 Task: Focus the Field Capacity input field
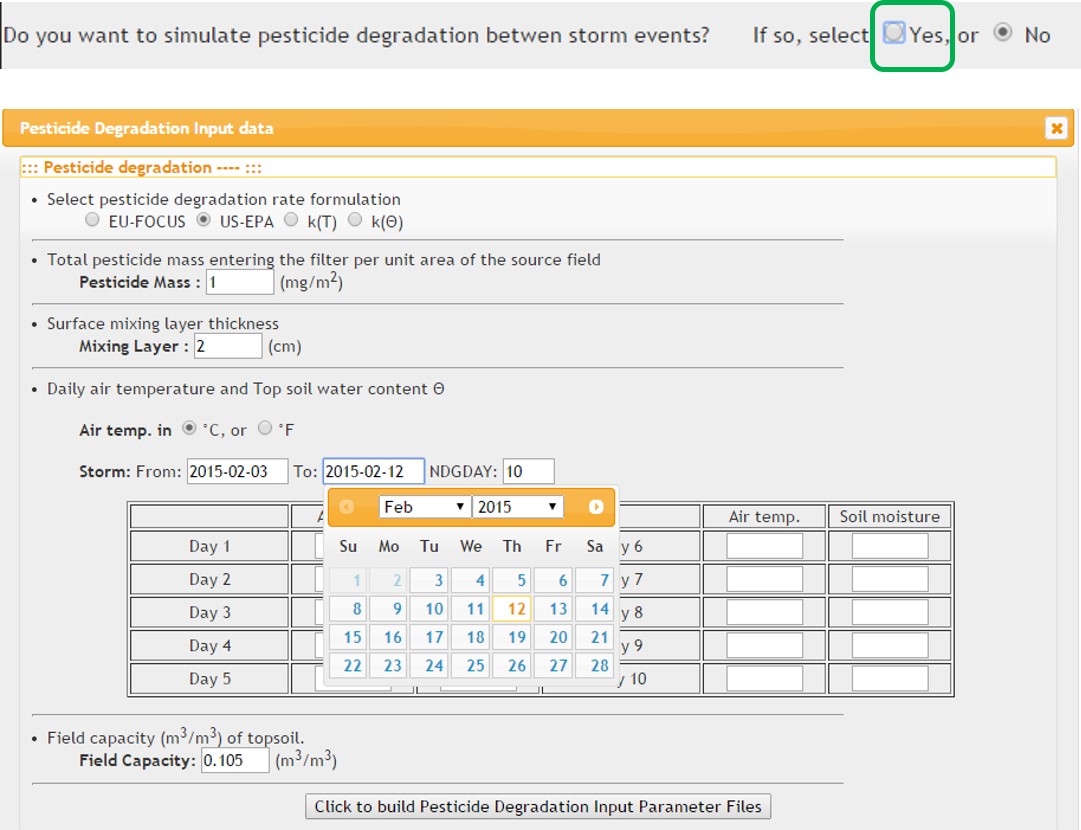coord(235,760)
